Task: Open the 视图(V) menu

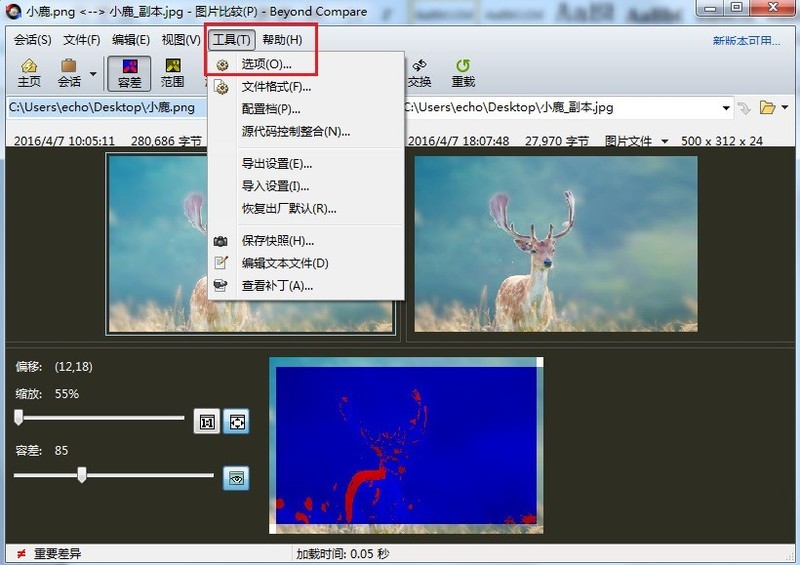Action: tap(181, 39)
